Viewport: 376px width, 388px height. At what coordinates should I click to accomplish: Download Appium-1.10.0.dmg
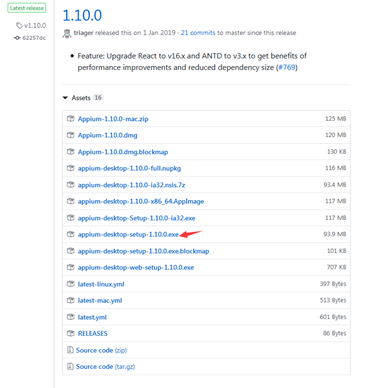pos(107,135)
